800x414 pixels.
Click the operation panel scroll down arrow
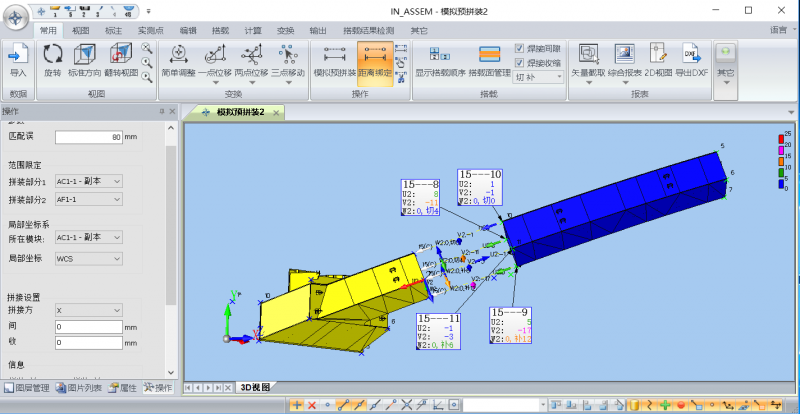[x=171, y=374]
